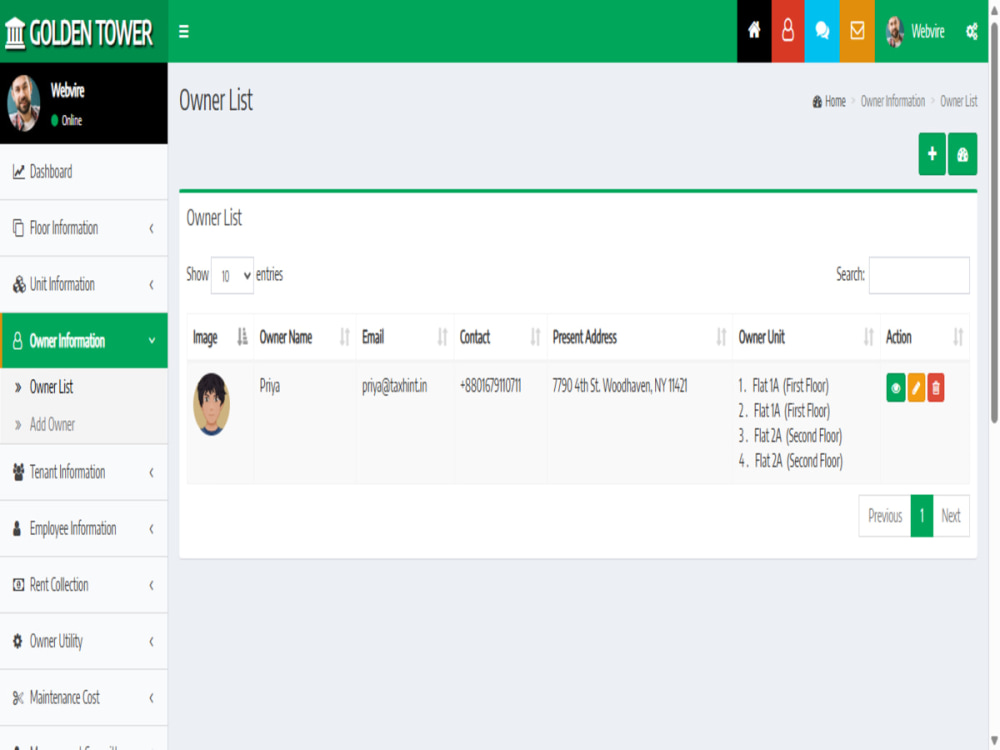Screen dimensions: 1000x750
Task: Click pagination page 1 button
Action: point(922,516)
